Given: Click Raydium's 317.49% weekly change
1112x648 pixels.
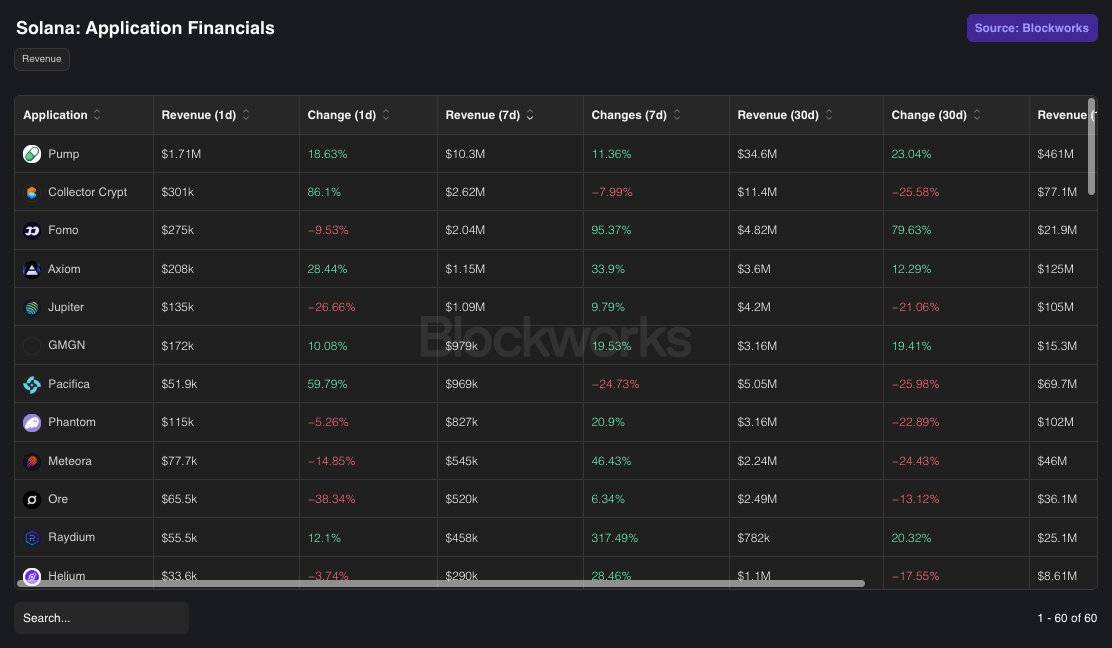Looking at the screenshot, I should point(615,538).
